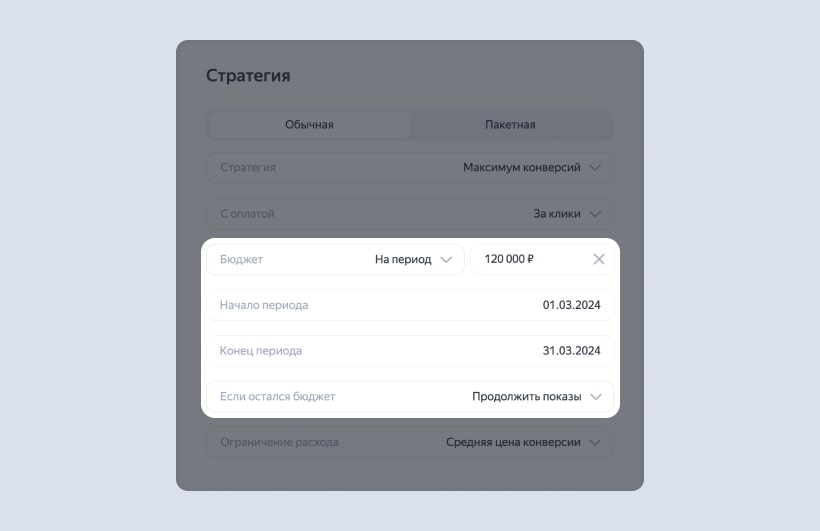The width and height of the screenshot is (820, 531).
Task: Select the Продолжить показы option text
Action: (x=526, y=396)
